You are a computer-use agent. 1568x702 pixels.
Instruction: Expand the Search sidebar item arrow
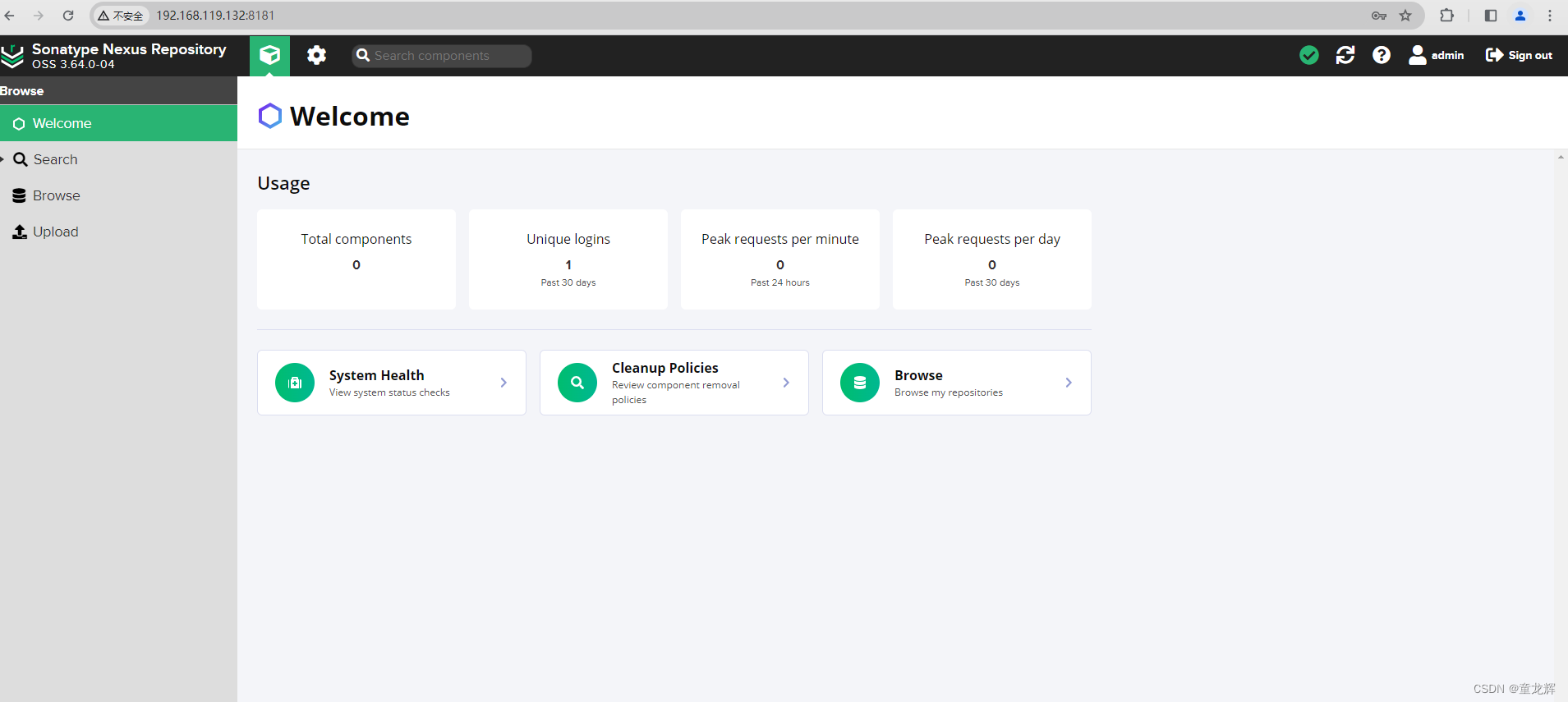pyautogui.click(x=2, y=159)
